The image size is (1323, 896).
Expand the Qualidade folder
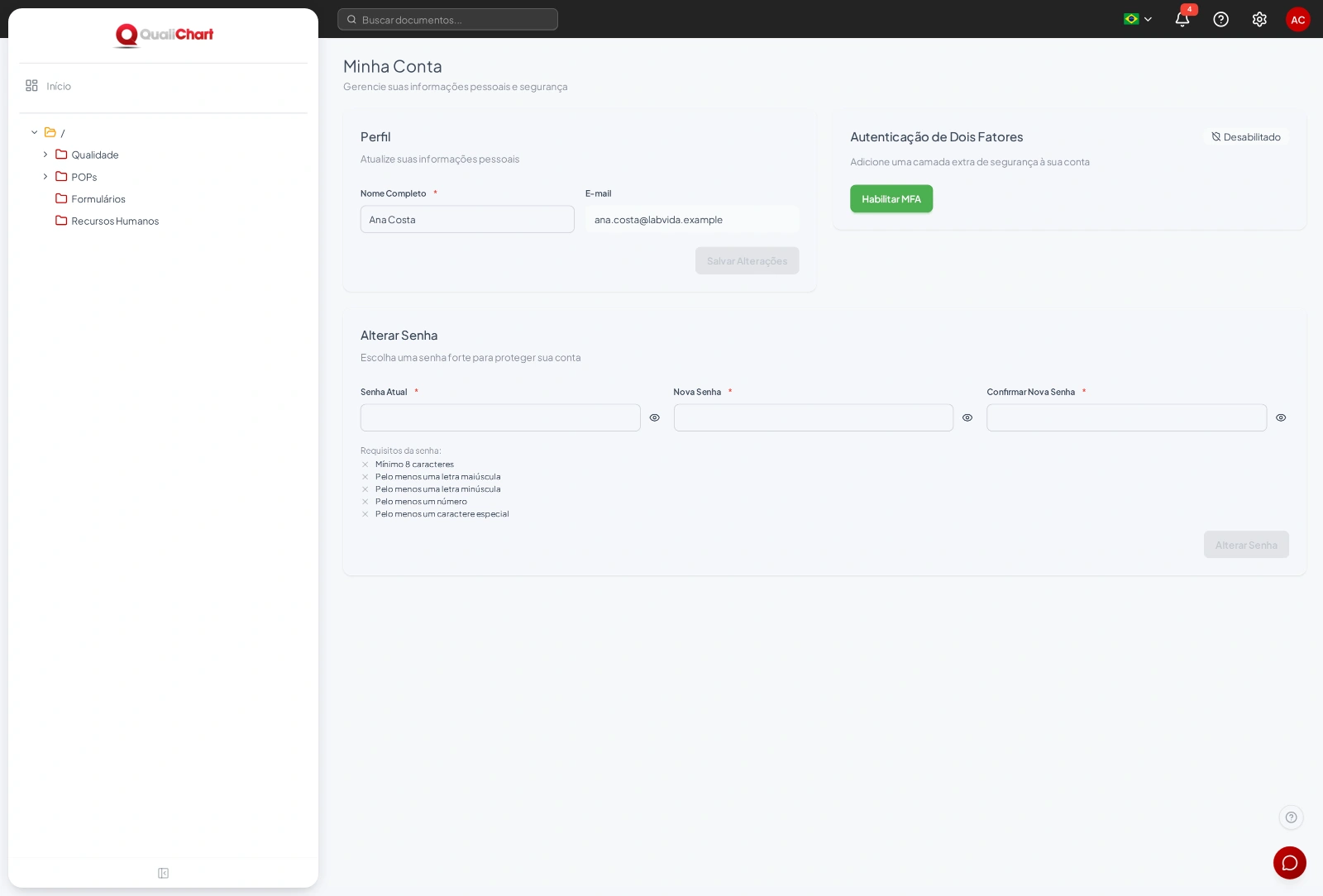pyautogui.click(x=45, y=155)
